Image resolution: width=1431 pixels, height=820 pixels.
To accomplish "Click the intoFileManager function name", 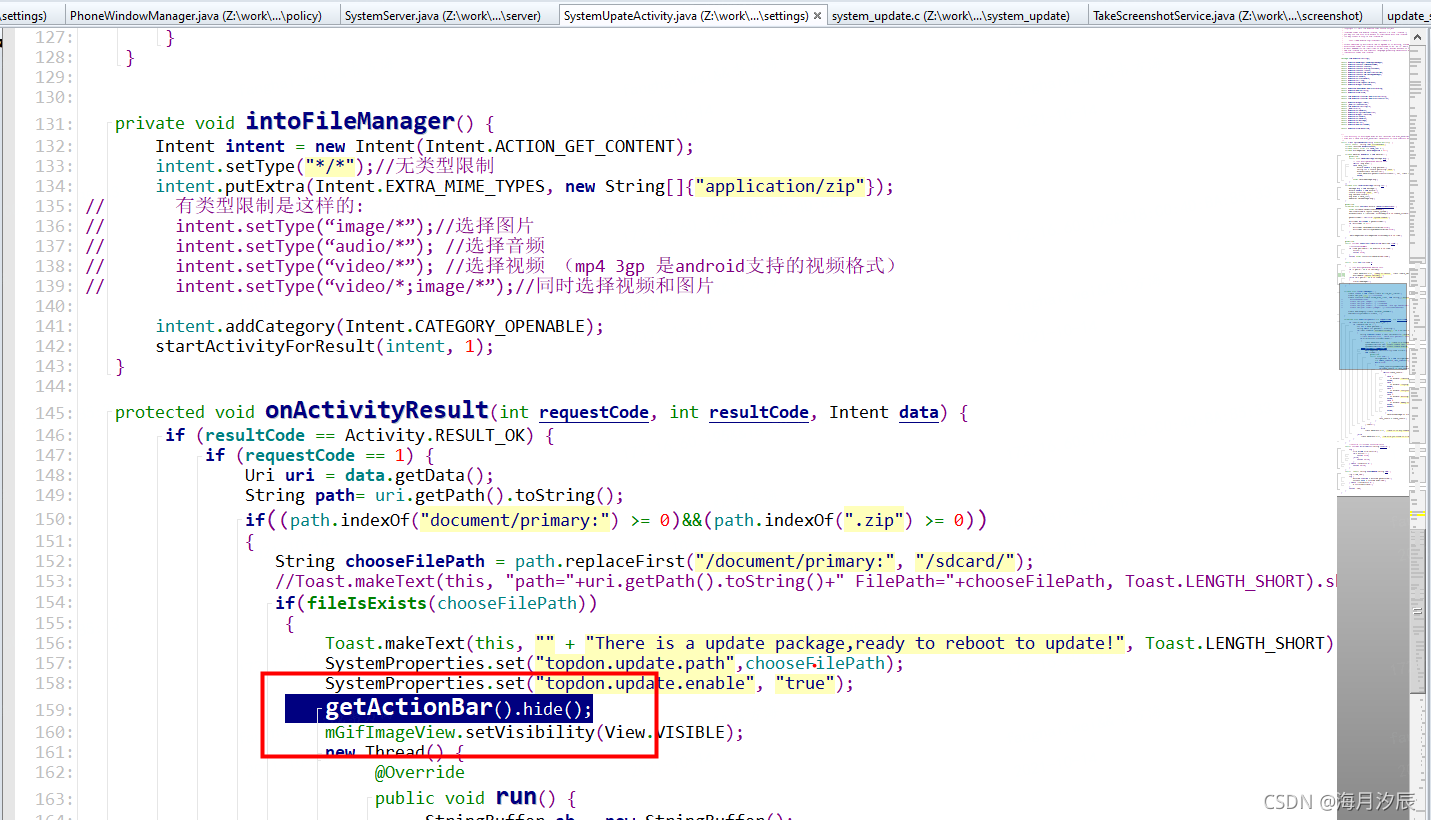I will 348,120.
